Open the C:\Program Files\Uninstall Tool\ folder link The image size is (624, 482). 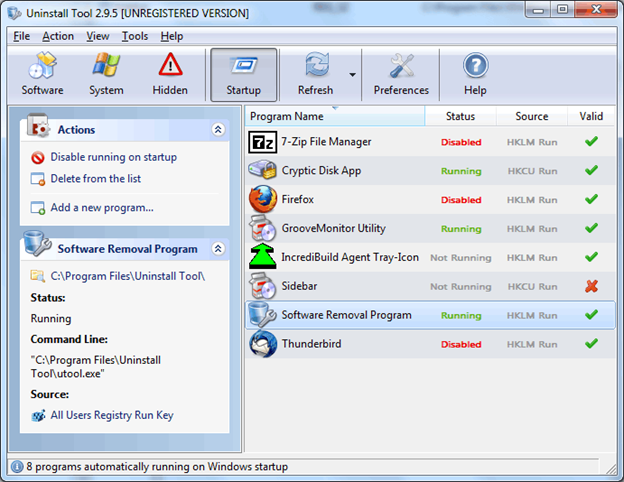pos(127,276)
